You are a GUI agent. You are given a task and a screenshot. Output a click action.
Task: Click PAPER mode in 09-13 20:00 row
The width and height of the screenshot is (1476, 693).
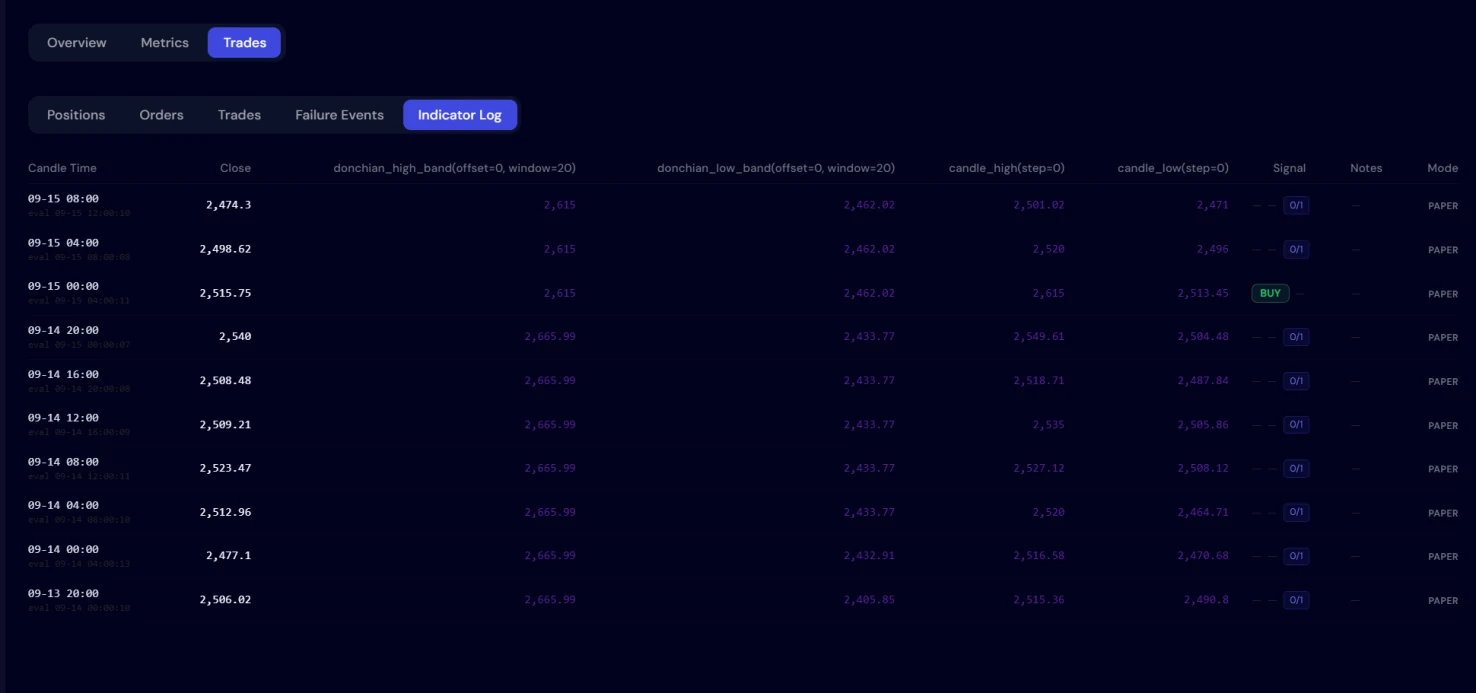[x=1443, y=601]
